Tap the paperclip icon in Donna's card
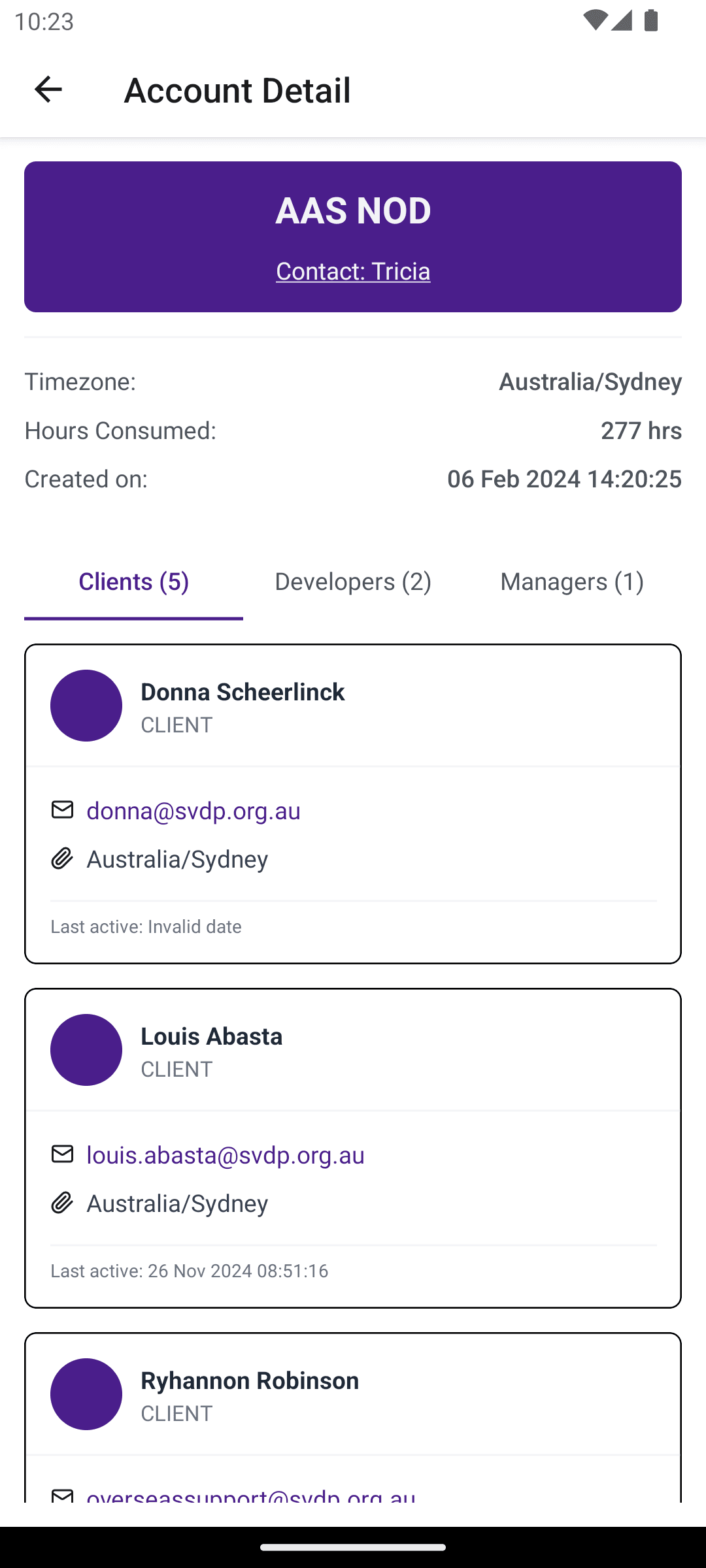 coord(62,858)
